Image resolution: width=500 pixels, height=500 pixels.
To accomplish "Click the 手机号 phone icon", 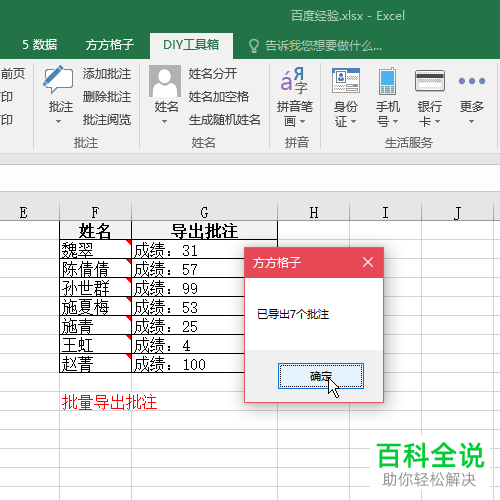I will (387, 81).
